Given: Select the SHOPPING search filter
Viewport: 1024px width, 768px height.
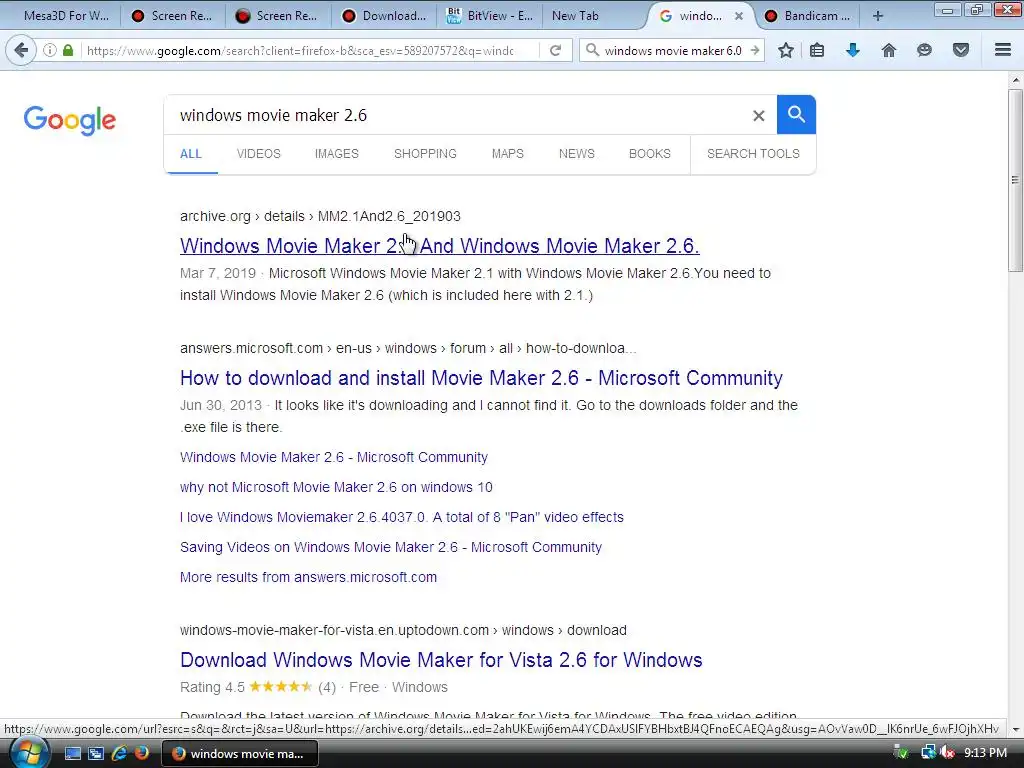Looking at the screenshot, I should coord(425,154).
